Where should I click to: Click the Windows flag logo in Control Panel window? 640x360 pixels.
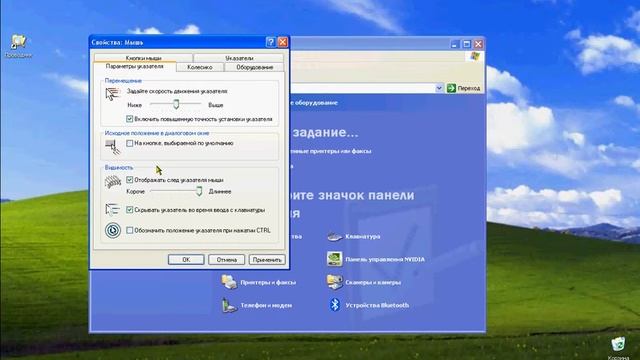pos(474,56)
